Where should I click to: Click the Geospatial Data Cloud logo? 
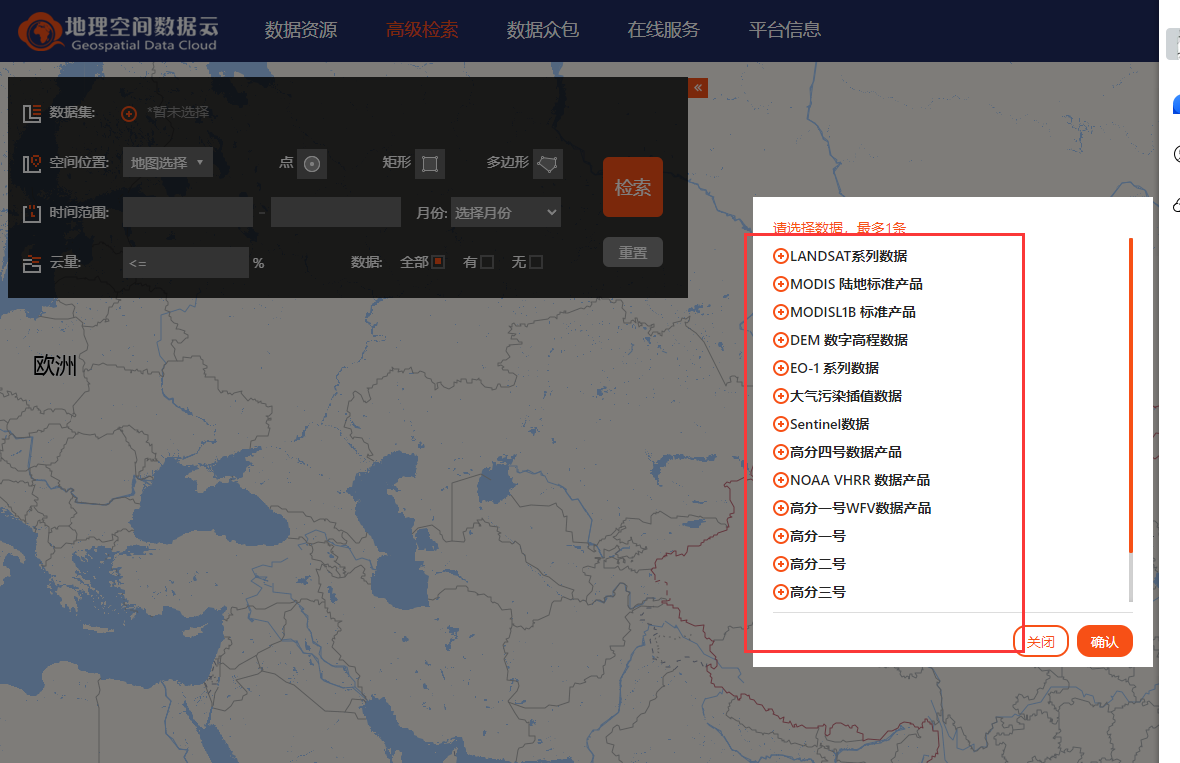(118, 31)
